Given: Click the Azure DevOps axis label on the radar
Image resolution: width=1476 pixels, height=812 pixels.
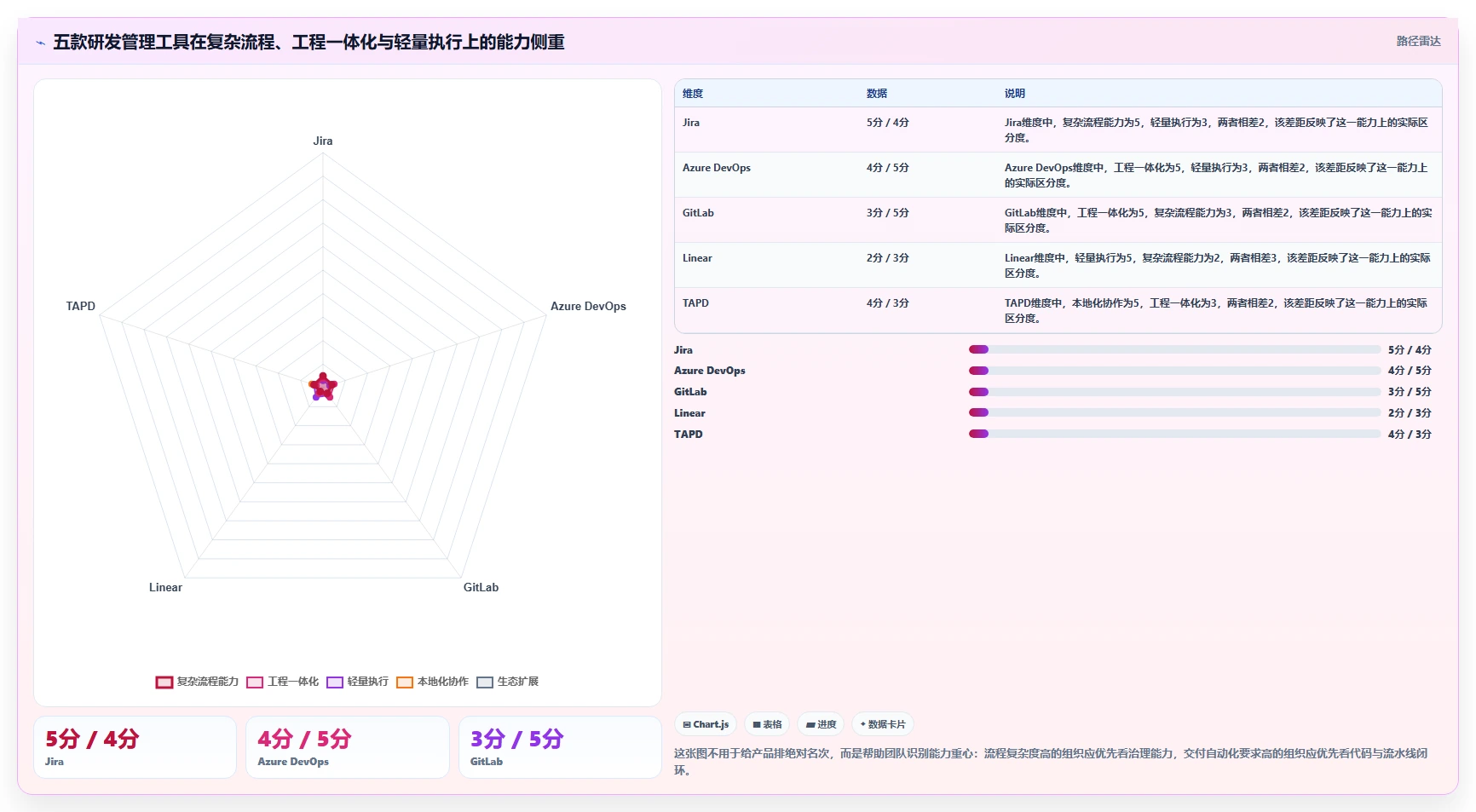Looking at the screenshot, I should coord(588,307).
